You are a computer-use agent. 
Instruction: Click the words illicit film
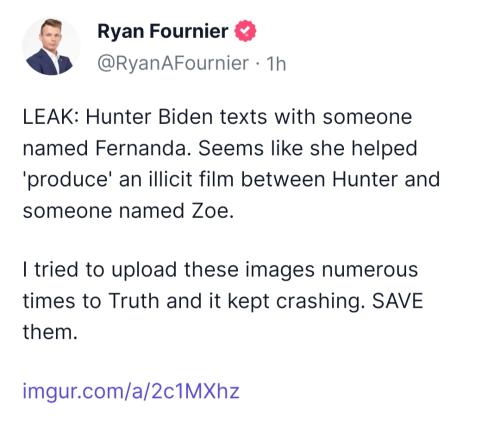click(191, 179)
